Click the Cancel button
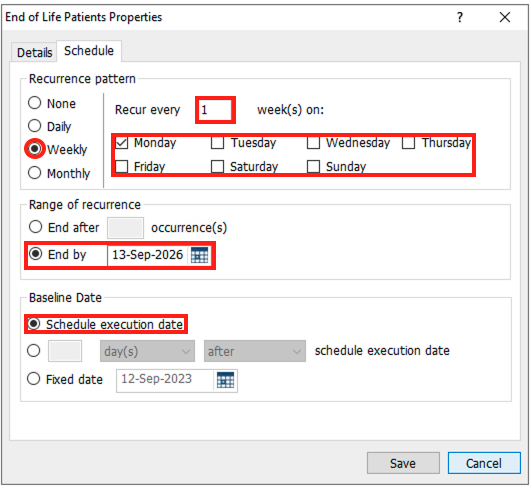The width and height of the screenshot is (530, 487). (484, 463)
